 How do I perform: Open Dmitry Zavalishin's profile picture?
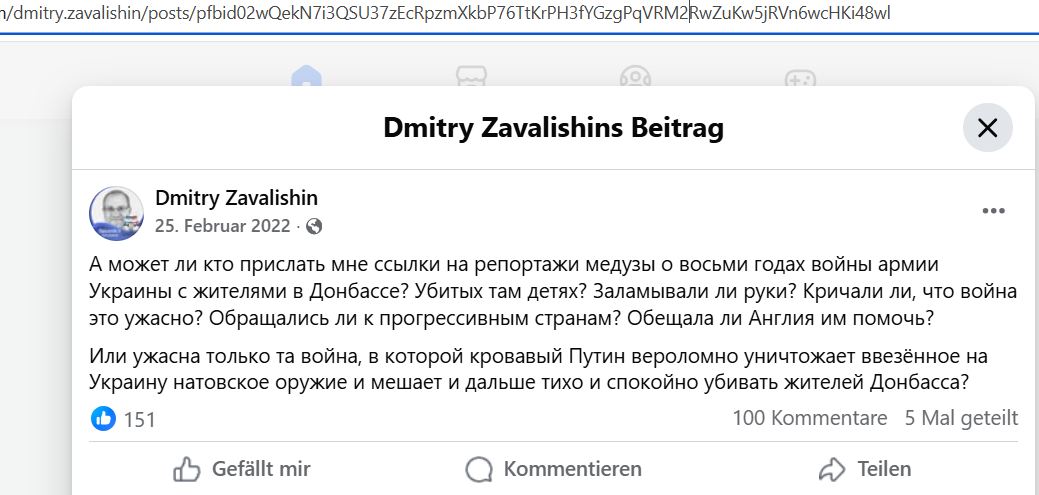(117, 212)
